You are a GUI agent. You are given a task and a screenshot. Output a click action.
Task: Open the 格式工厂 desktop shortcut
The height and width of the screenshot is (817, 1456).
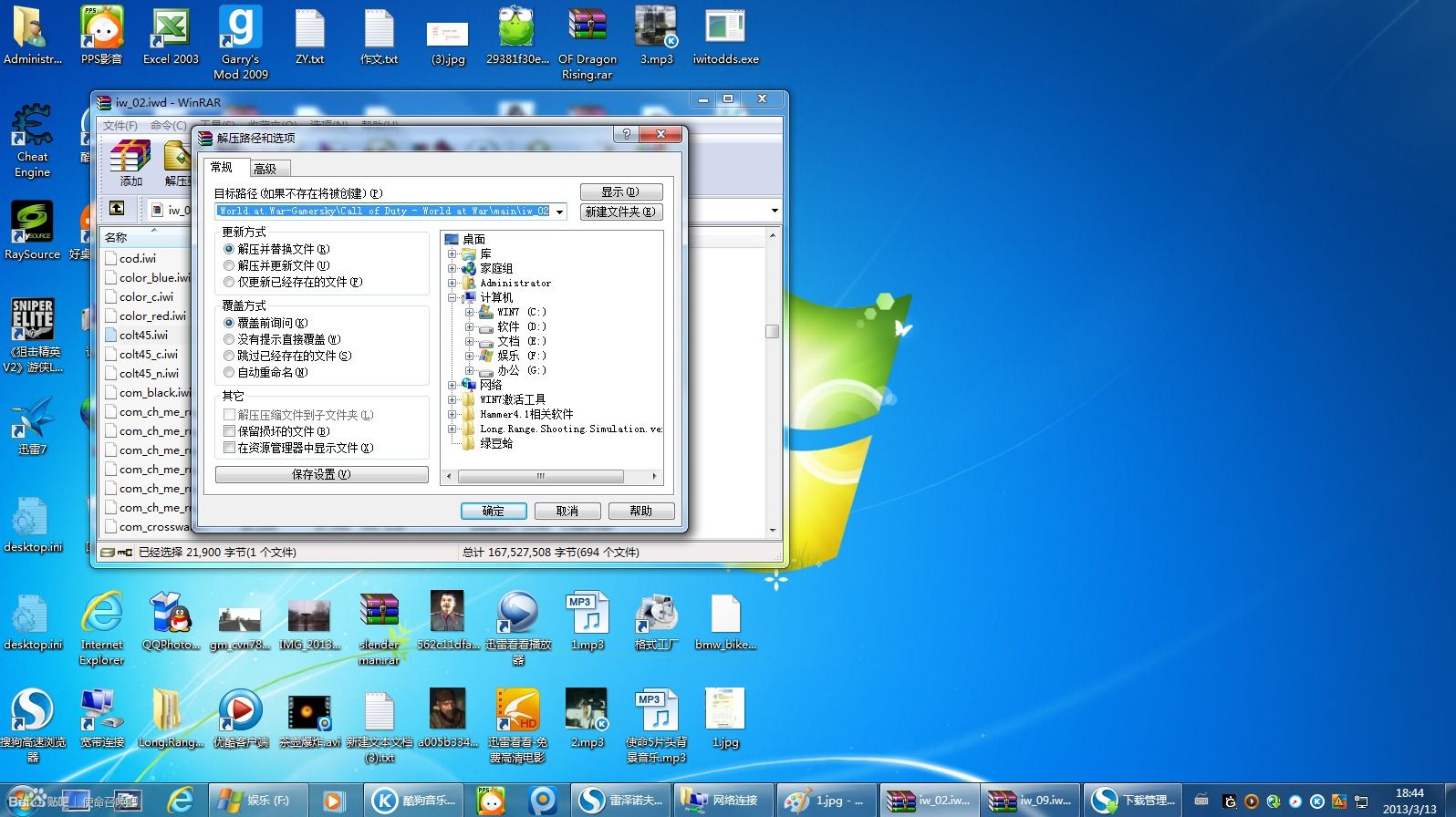(656, 620)
